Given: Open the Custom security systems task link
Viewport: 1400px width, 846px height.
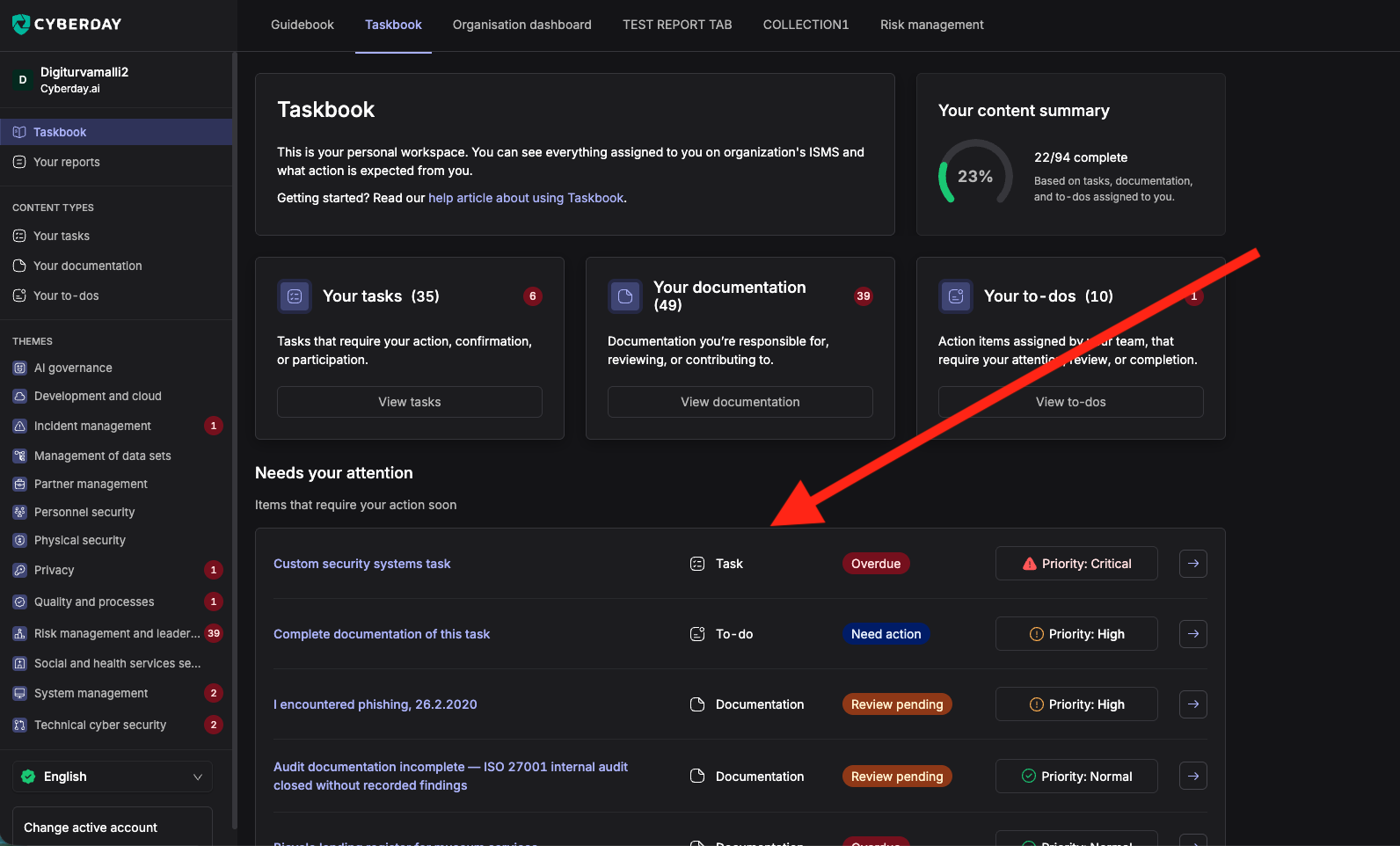Looking at the screenshot, I should click(x=361, y=564).
